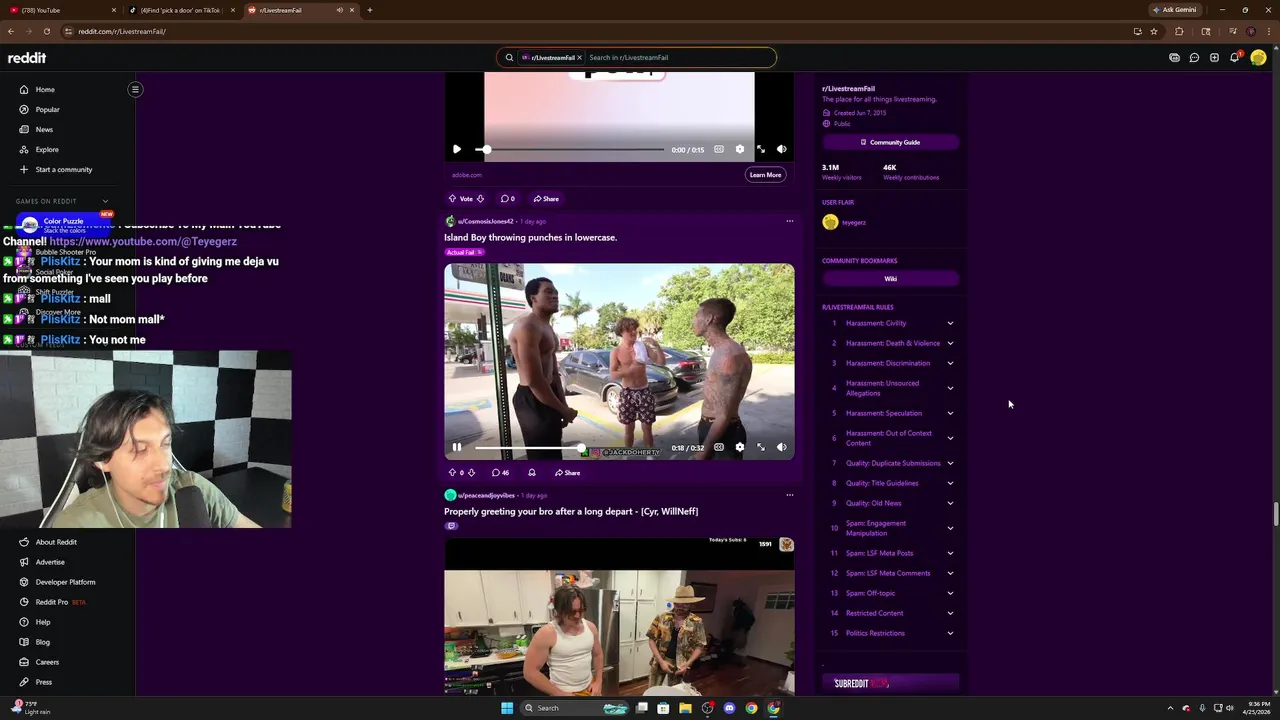1280x720 pixels.
Task: Open the Reddit advertise icon in header
Action: click(x=1174, y=58)
